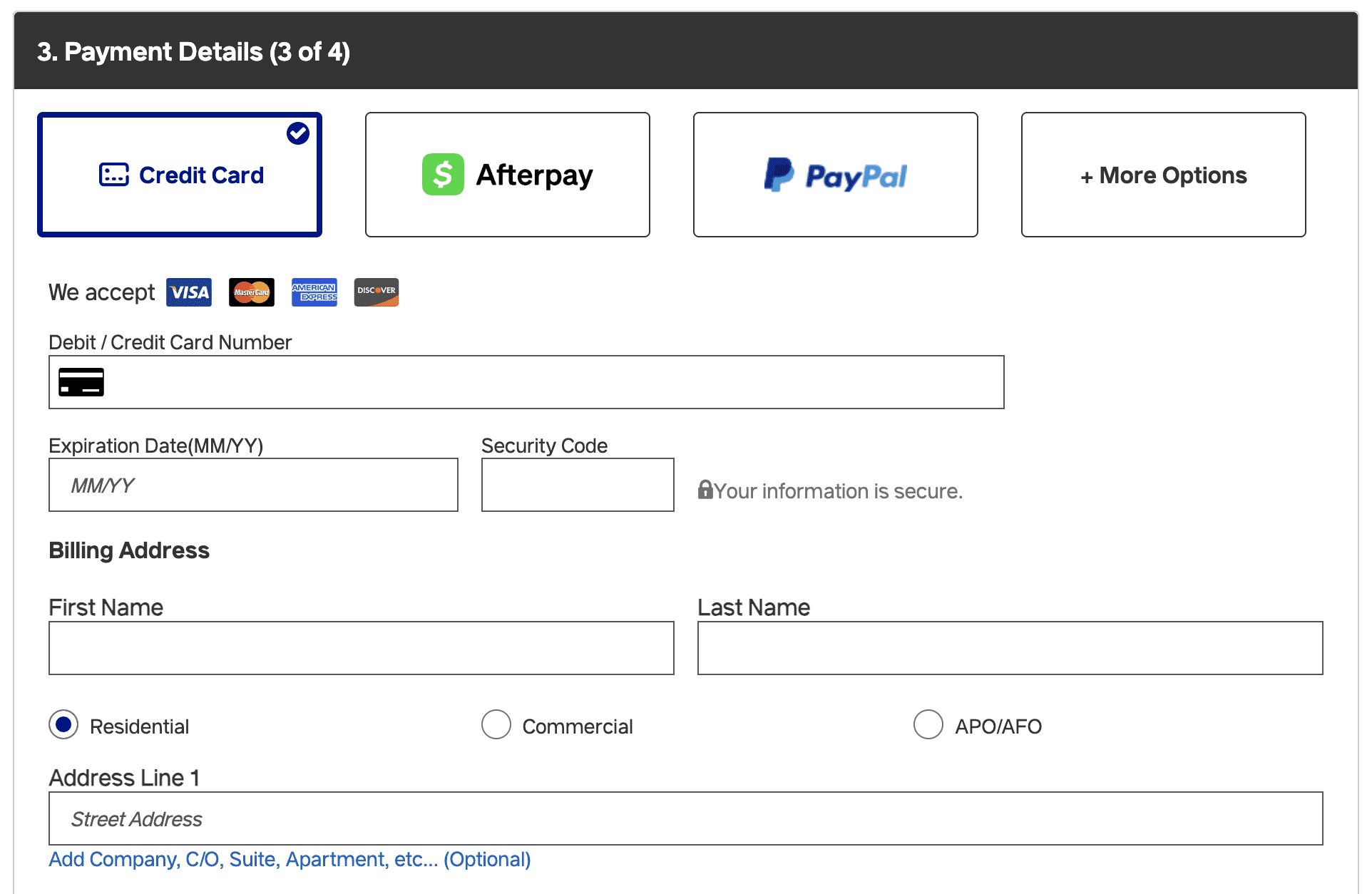Image resolution: width=1372 pixels, height=894 pixels.
Task: Click the Discover card logo
Action: click(377, 292)
